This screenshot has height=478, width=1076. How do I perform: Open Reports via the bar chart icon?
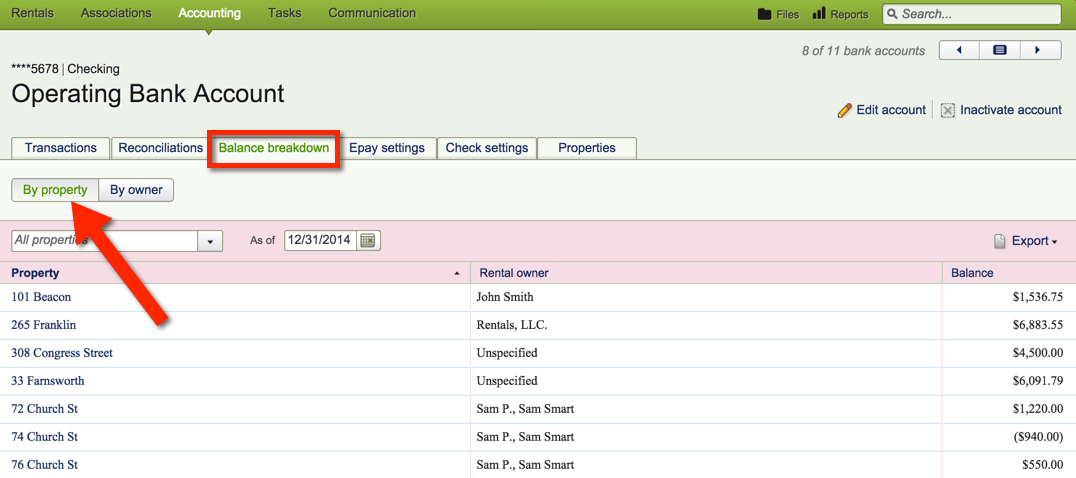(x=819, y=14)
